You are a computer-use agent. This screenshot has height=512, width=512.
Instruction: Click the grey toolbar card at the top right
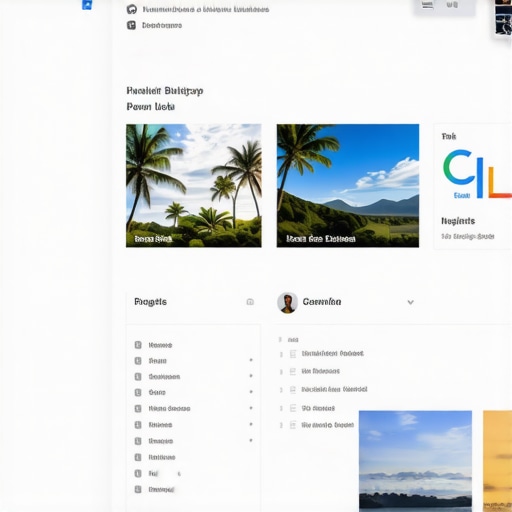[x=445, y=7]
